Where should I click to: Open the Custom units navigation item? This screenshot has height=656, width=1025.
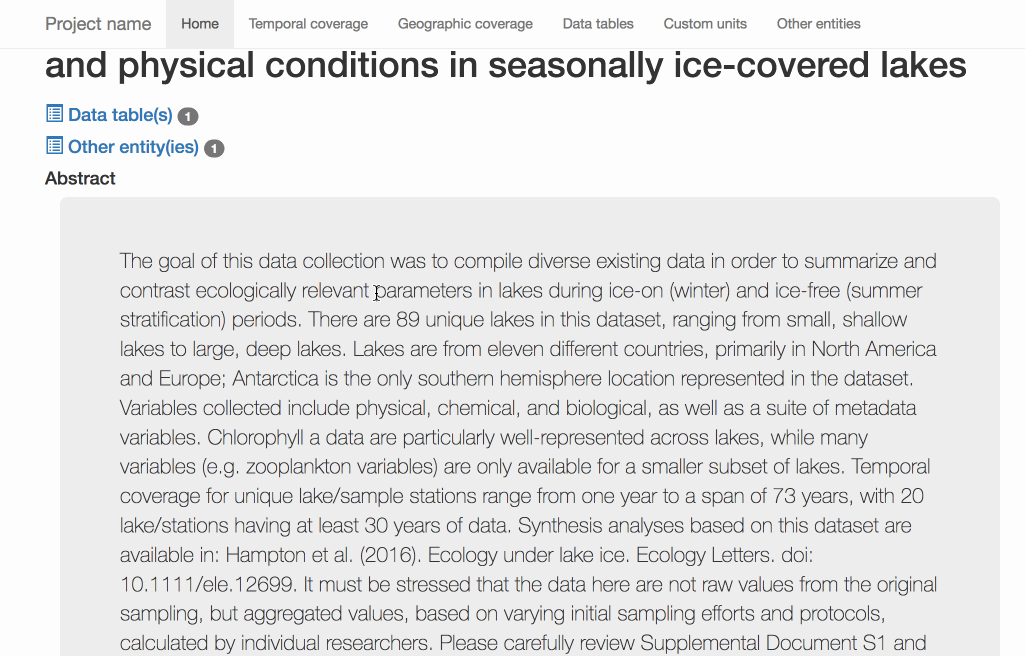pos(705,24)
